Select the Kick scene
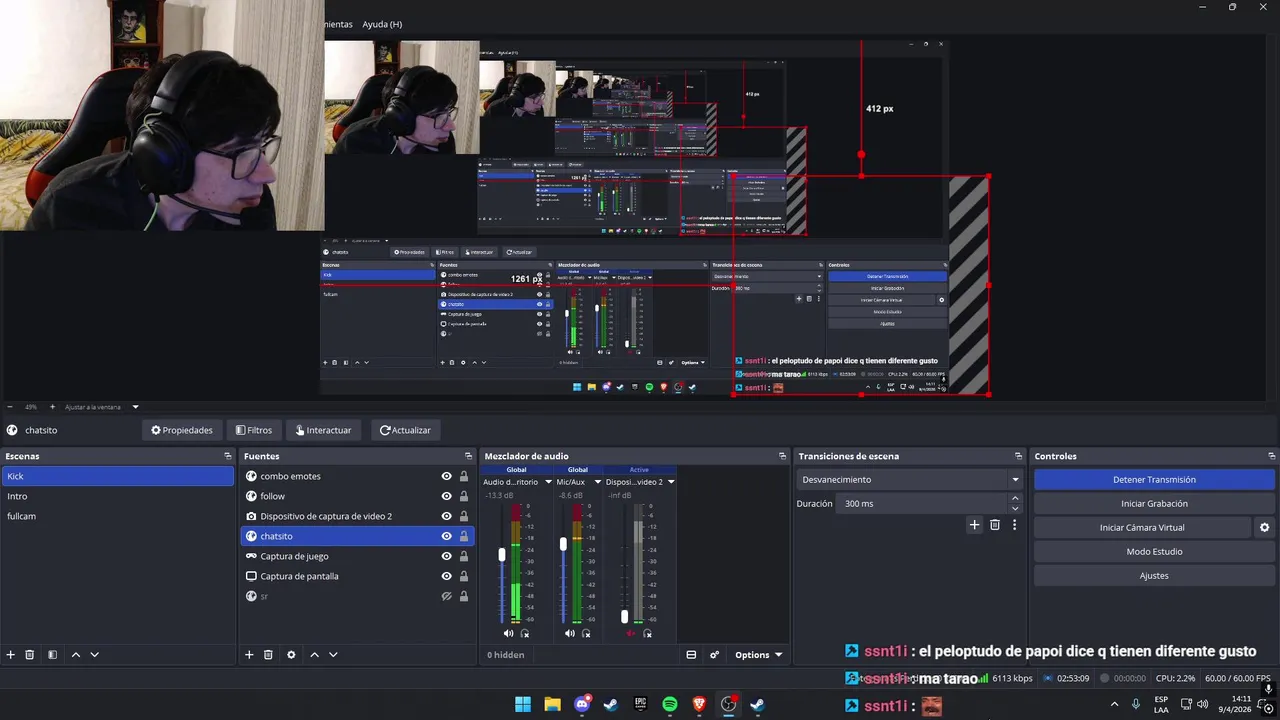This screenshot has width=1280, height=720. coord(118,476)
